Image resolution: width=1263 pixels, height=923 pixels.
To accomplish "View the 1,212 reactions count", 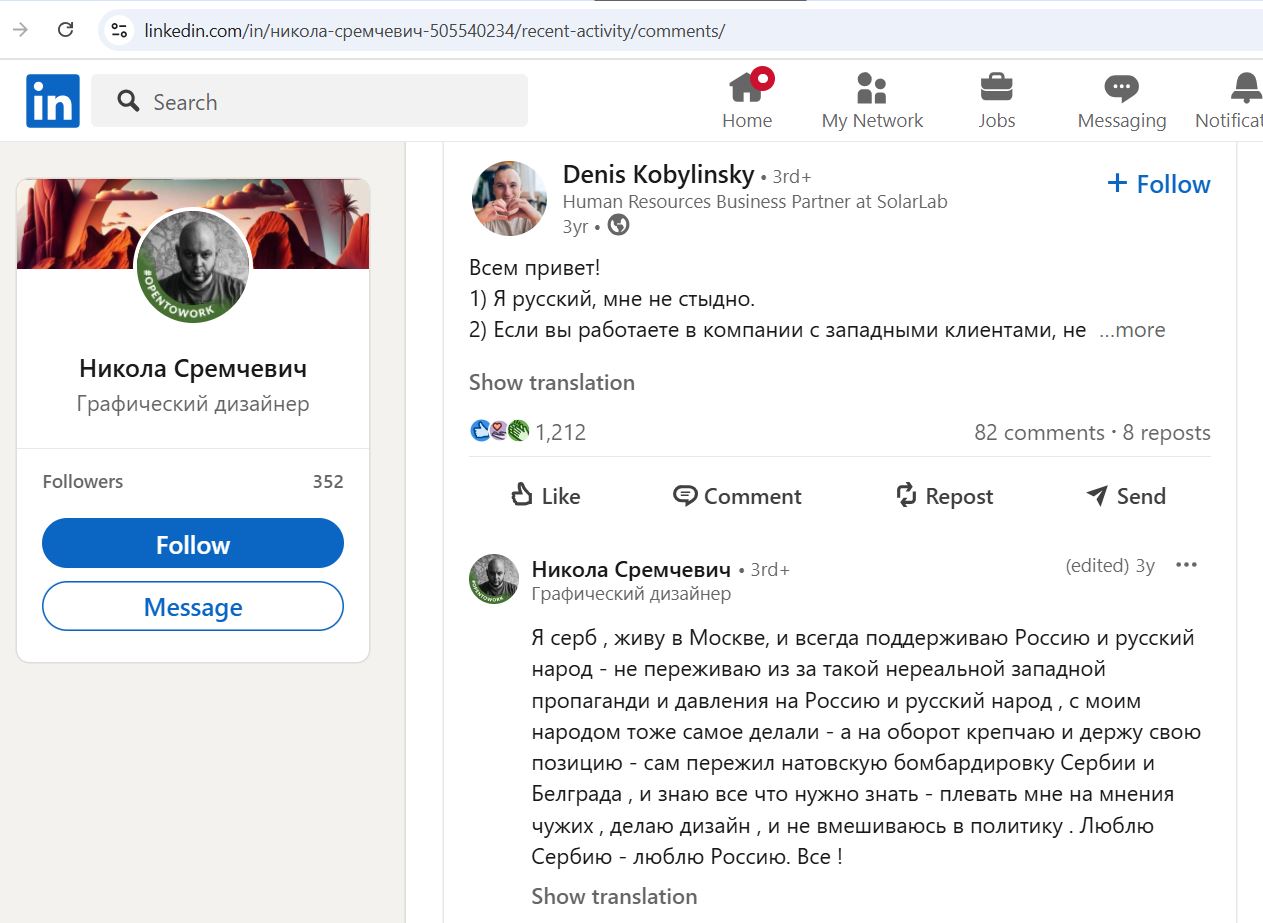I will [x=560, y=432].
